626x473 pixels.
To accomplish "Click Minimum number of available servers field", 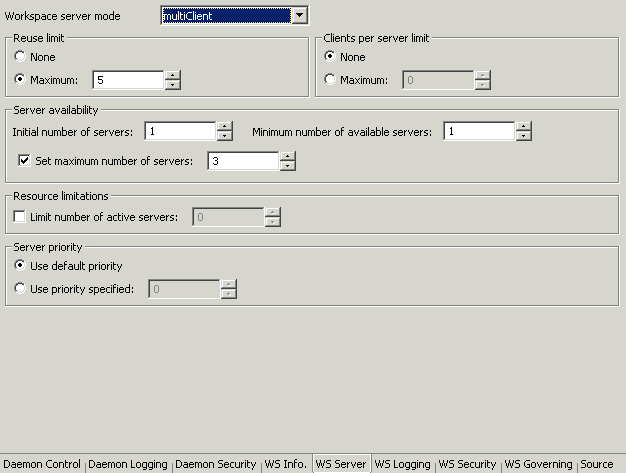I will (479, 131).
